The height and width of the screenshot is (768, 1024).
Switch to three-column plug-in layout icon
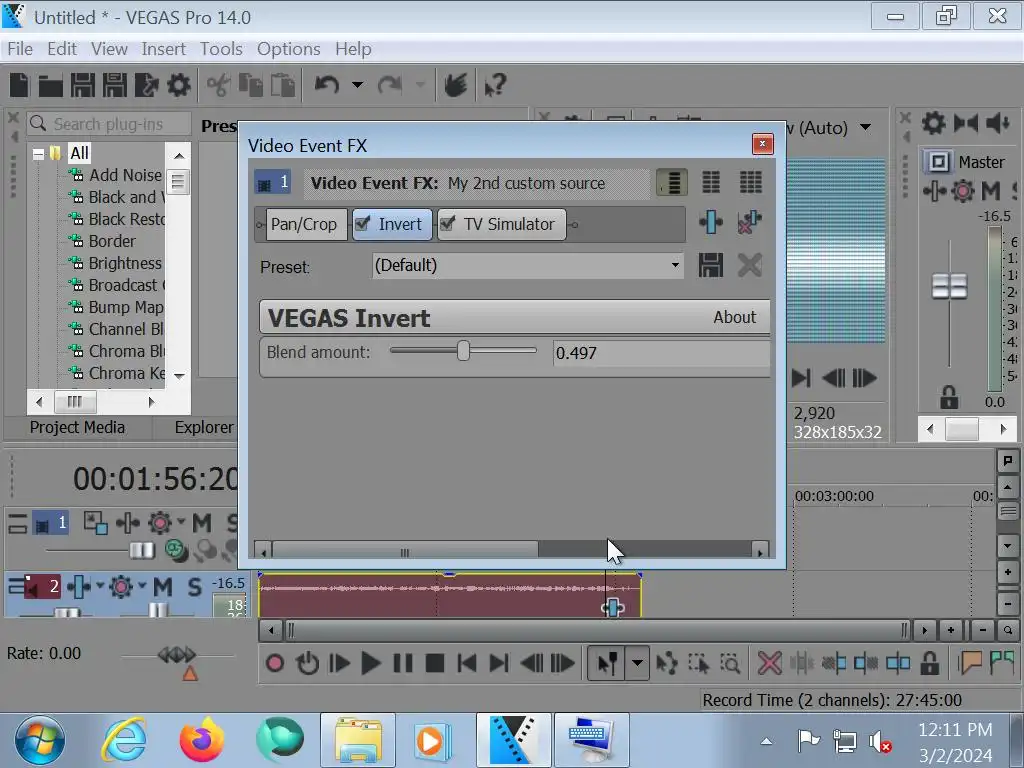coord(750,182)
